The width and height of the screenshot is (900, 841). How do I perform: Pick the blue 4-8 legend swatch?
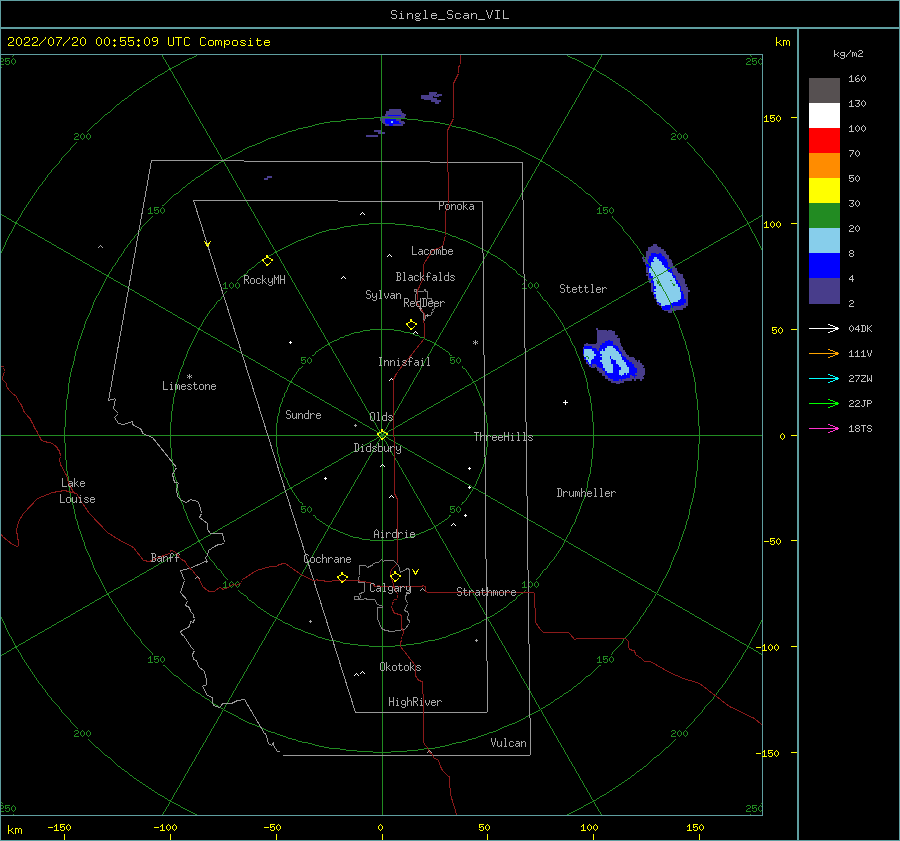(x=824, y=265)
